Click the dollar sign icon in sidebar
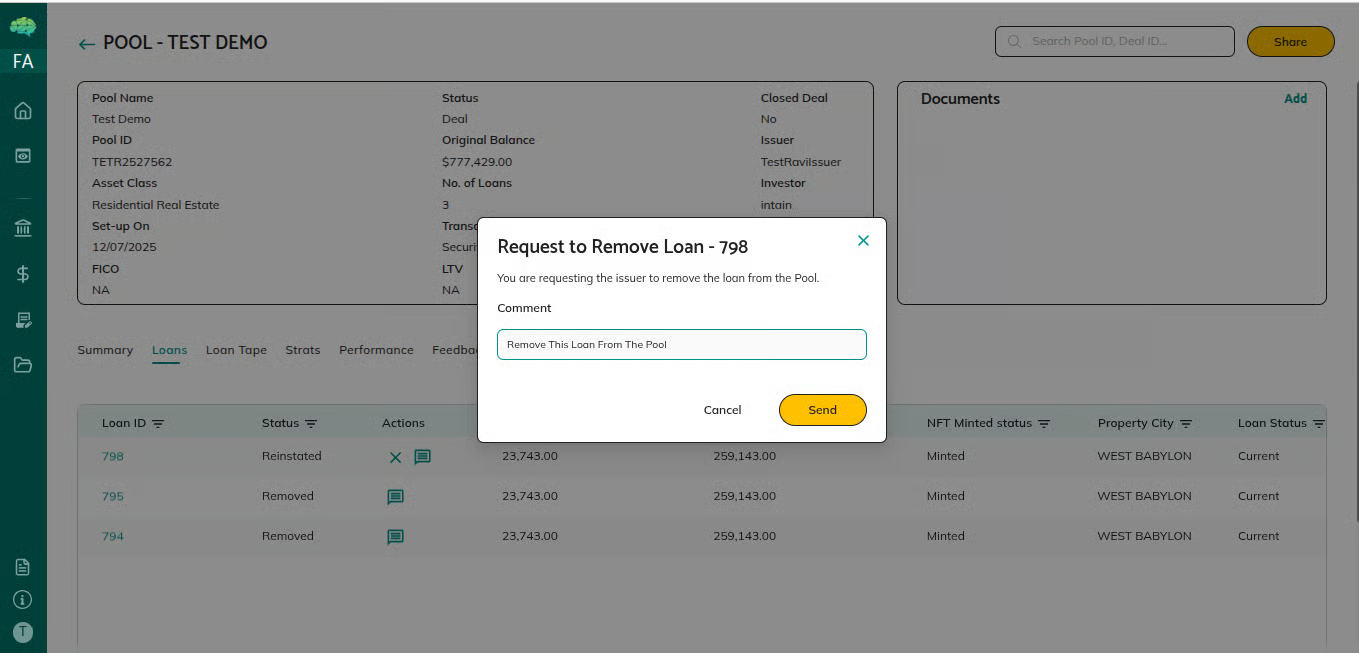The width and height of the screenshot is (1359, 653). [23, 274]
